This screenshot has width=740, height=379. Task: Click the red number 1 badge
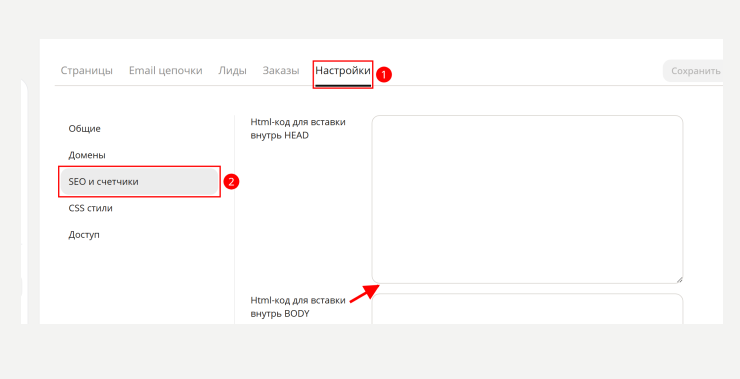384,75
